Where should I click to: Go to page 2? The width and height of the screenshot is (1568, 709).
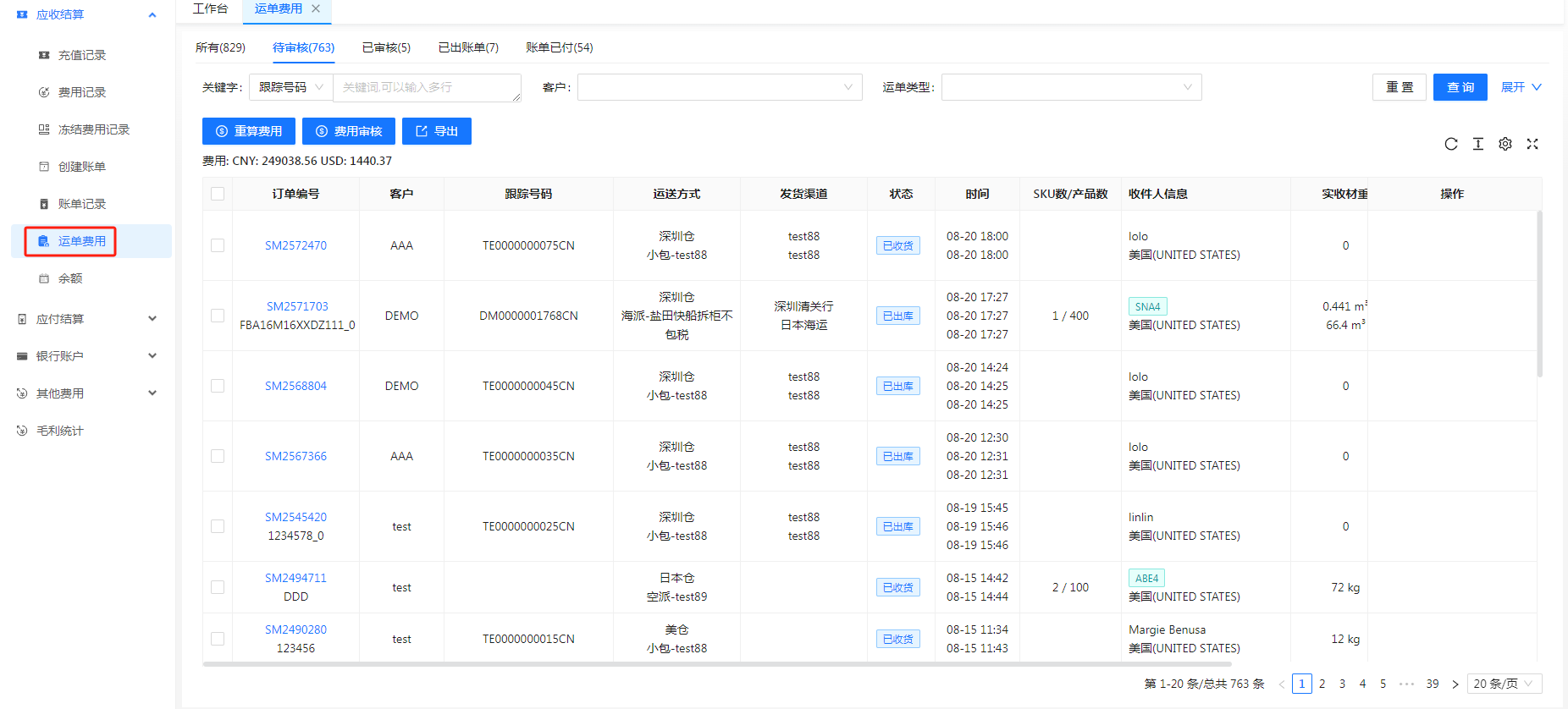pyautogui.click(x=1322, y=684)
